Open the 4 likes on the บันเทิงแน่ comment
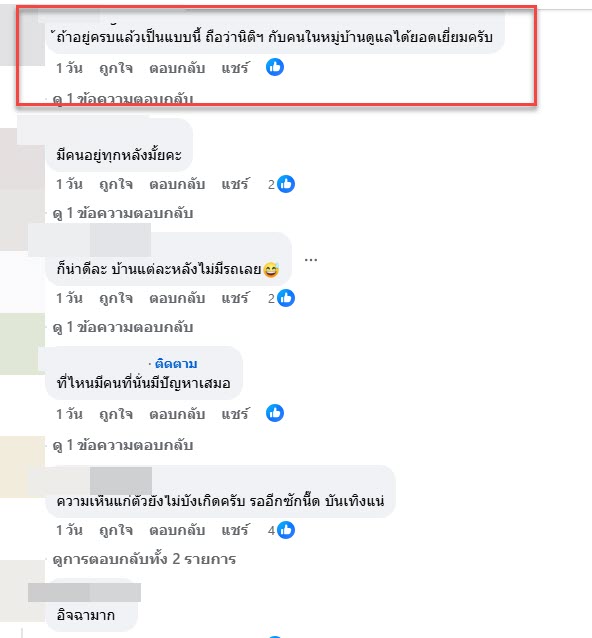 [x=281, y=530]
